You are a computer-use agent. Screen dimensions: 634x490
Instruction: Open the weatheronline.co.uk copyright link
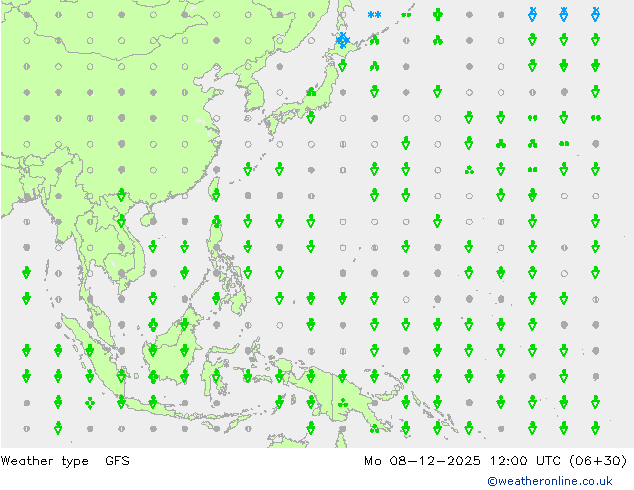pyautogui.click(x=549, y=481)
